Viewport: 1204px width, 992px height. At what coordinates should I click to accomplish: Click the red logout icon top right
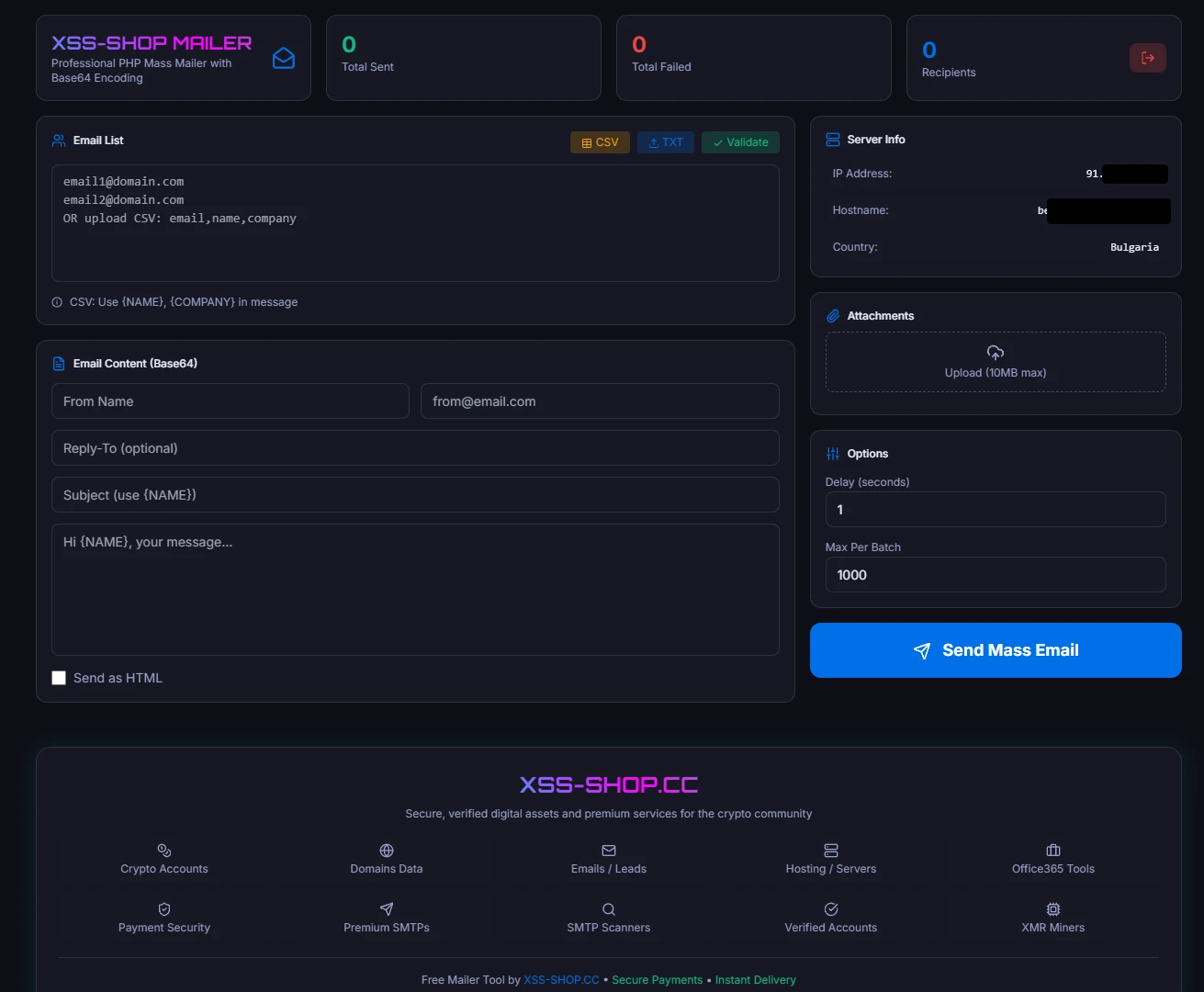(1147, 57)
